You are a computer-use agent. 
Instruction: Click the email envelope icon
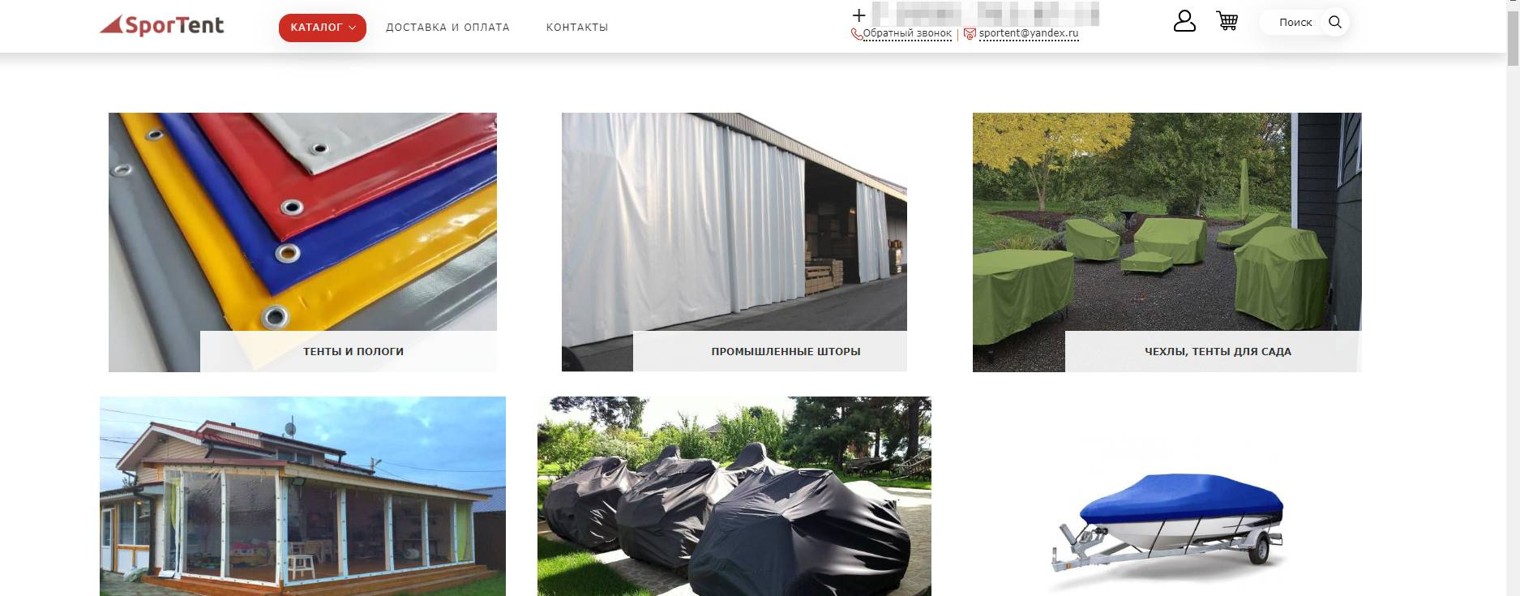969,34
